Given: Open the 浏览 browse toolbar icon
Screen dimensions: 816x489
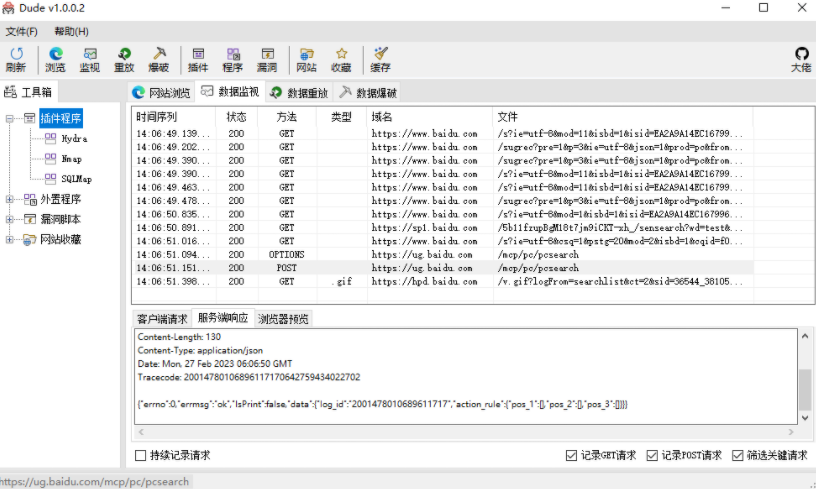Looking at the screenshot, I should click(x=56, y=54).
